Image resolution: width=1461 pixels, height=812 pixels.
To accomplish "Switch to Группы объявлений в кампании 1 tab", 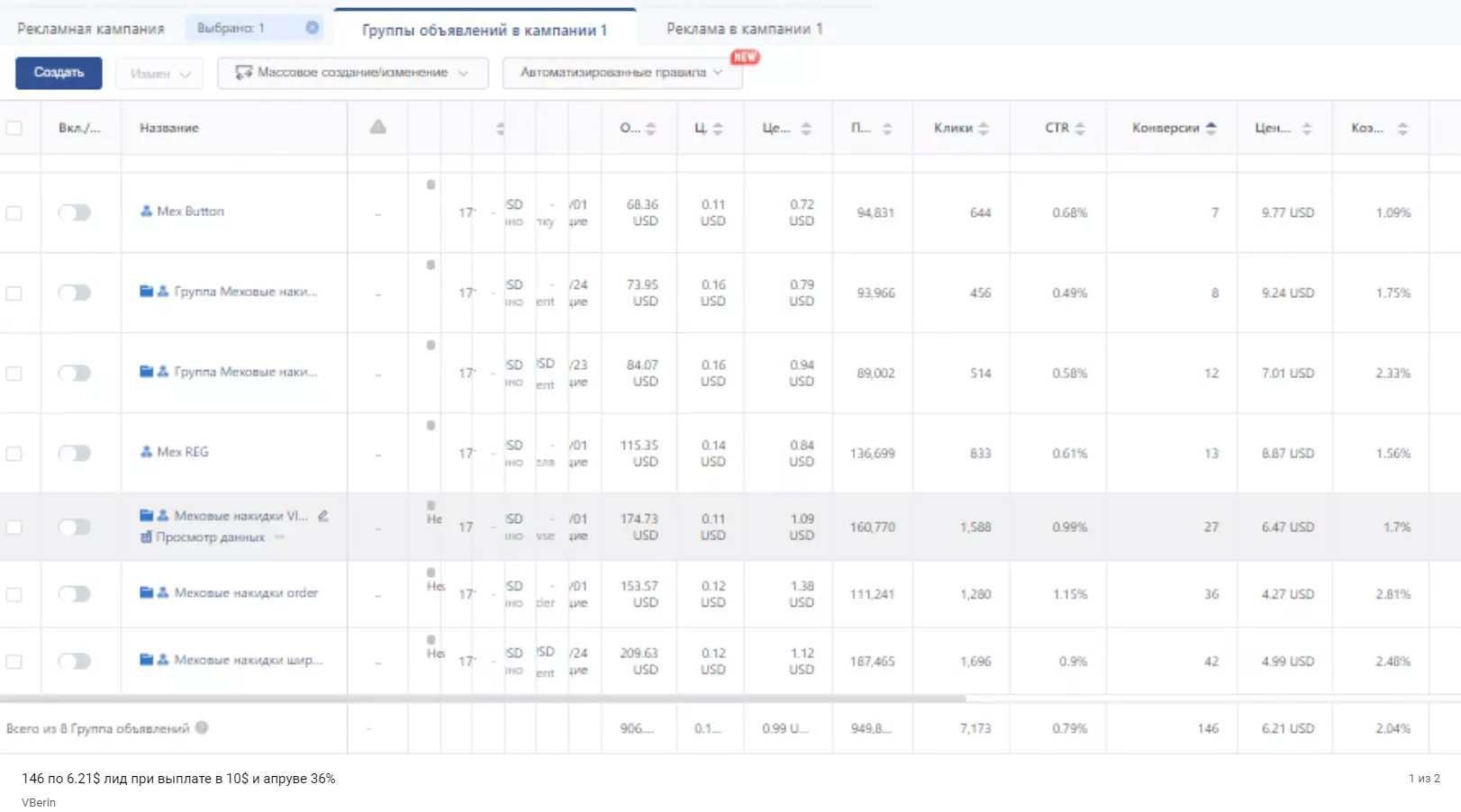I will (485, 30).
